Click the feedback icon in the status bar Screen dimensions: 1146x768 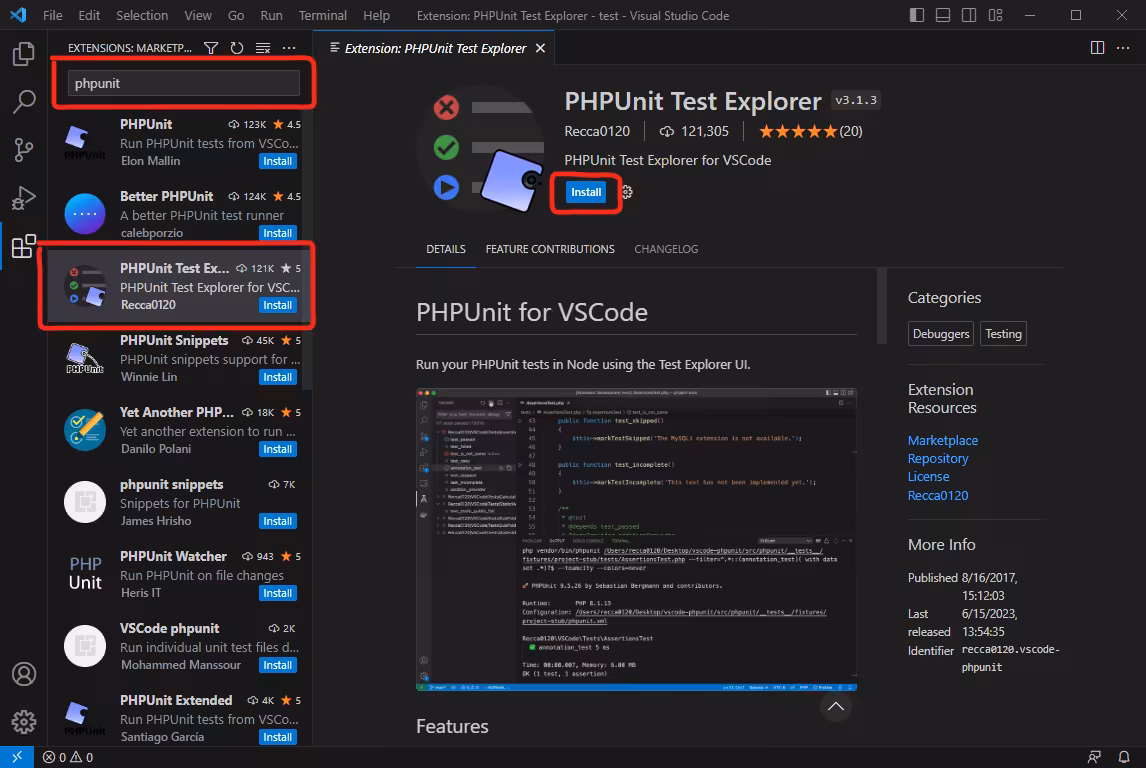[x=1094, y=757]
